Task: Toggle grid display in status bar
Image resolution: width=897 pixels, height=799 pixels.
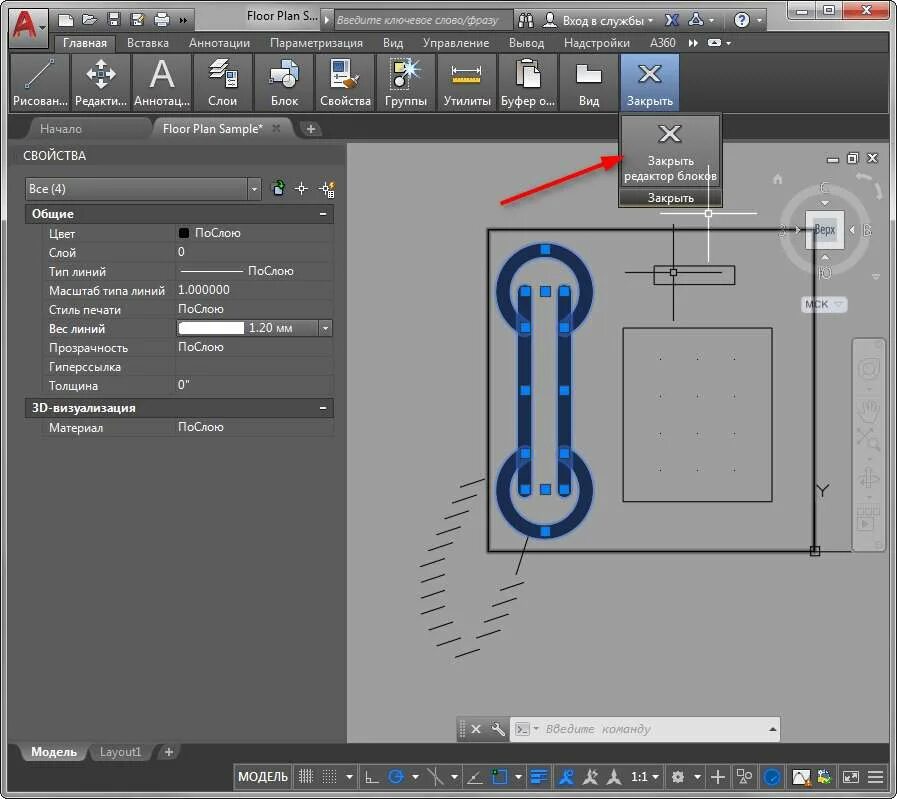Action: (306, 776)
